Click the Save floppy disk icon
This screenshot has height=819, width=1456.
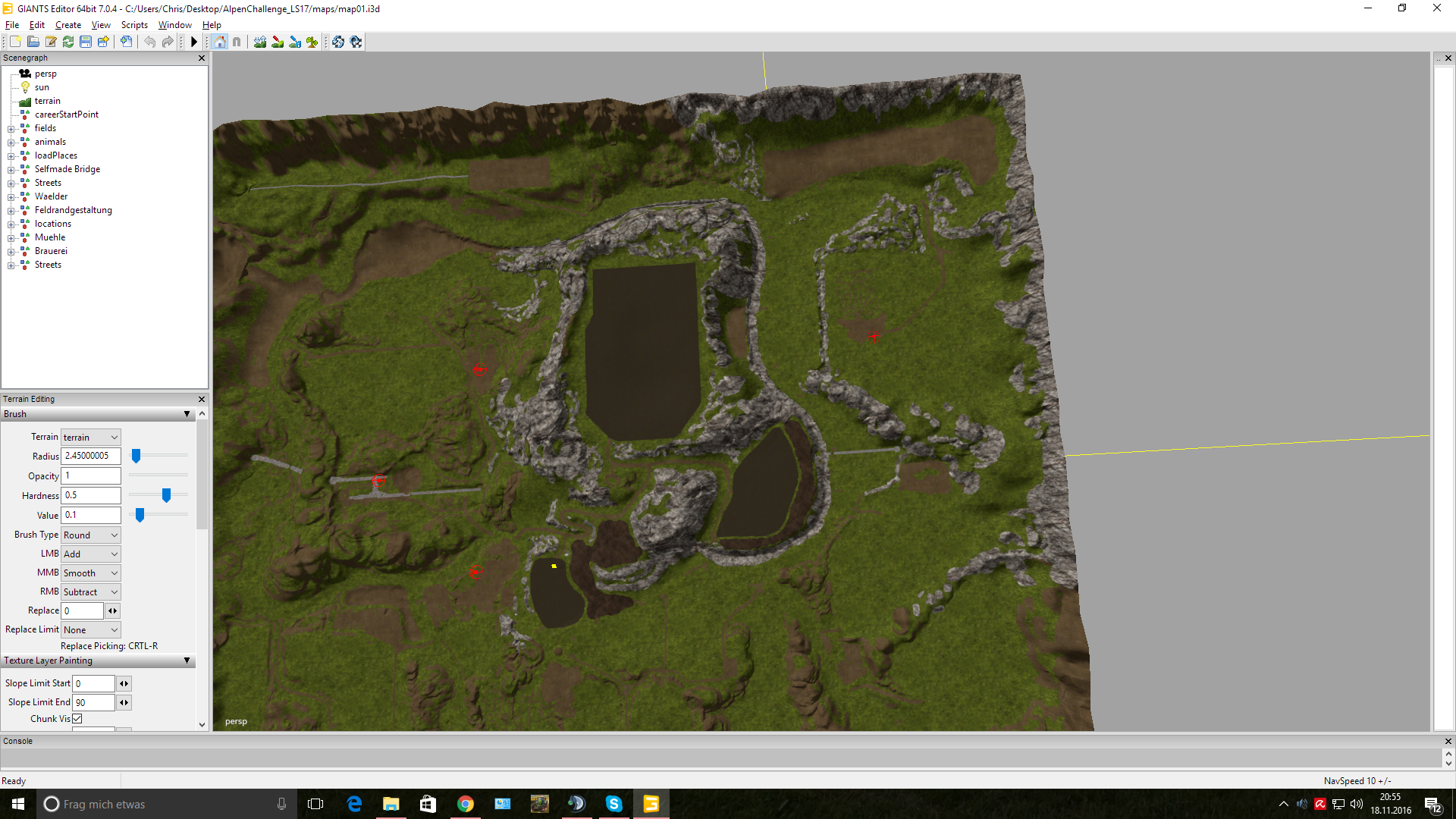[x=86, y=42]
